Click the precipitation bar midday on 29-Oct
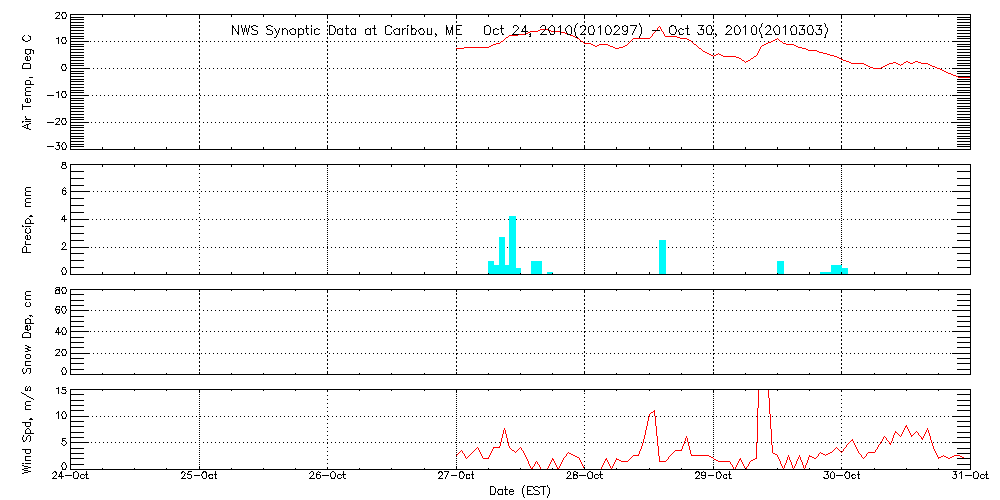1000x500 pixels. 780,267
